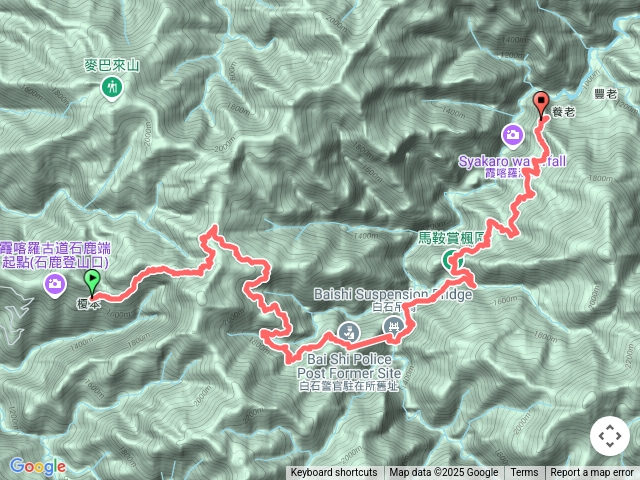Click the 霞喀羅古道石鹿端起點 label
The image size is (640, 480).
point(55,255)
